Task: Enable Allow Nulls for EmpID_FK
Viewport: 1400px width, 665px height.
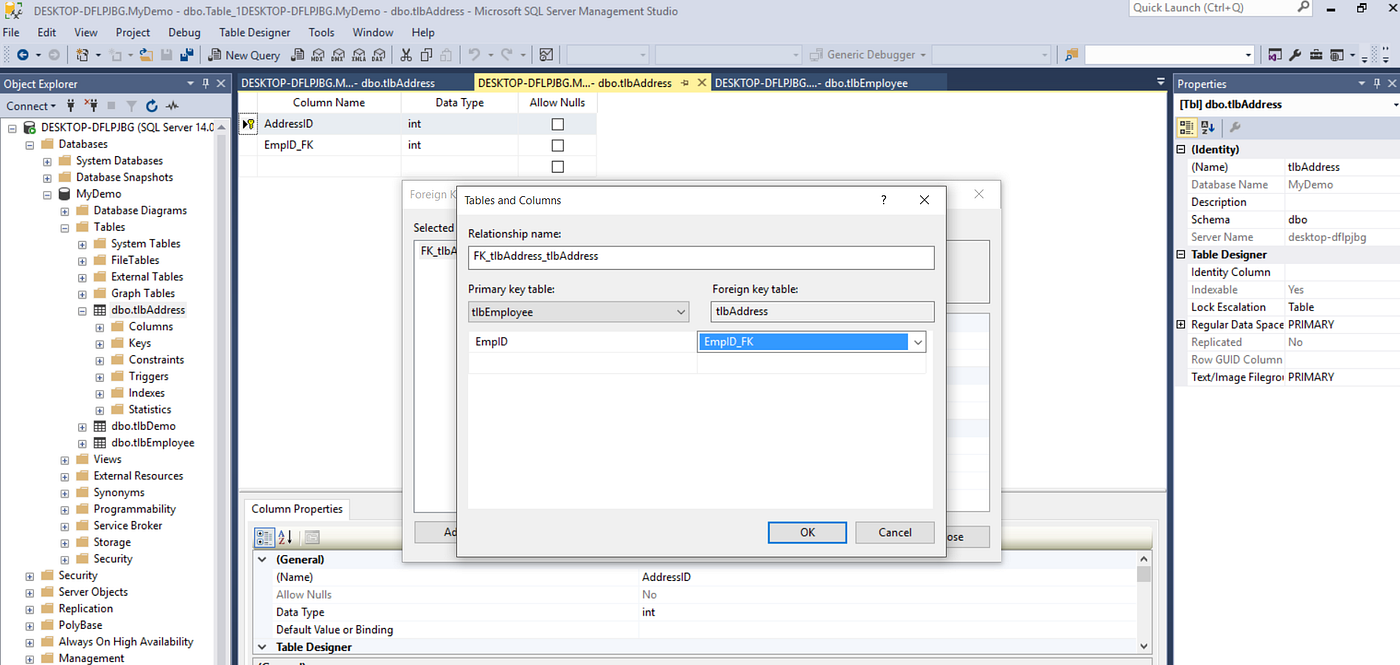Action: click(557, 144)
